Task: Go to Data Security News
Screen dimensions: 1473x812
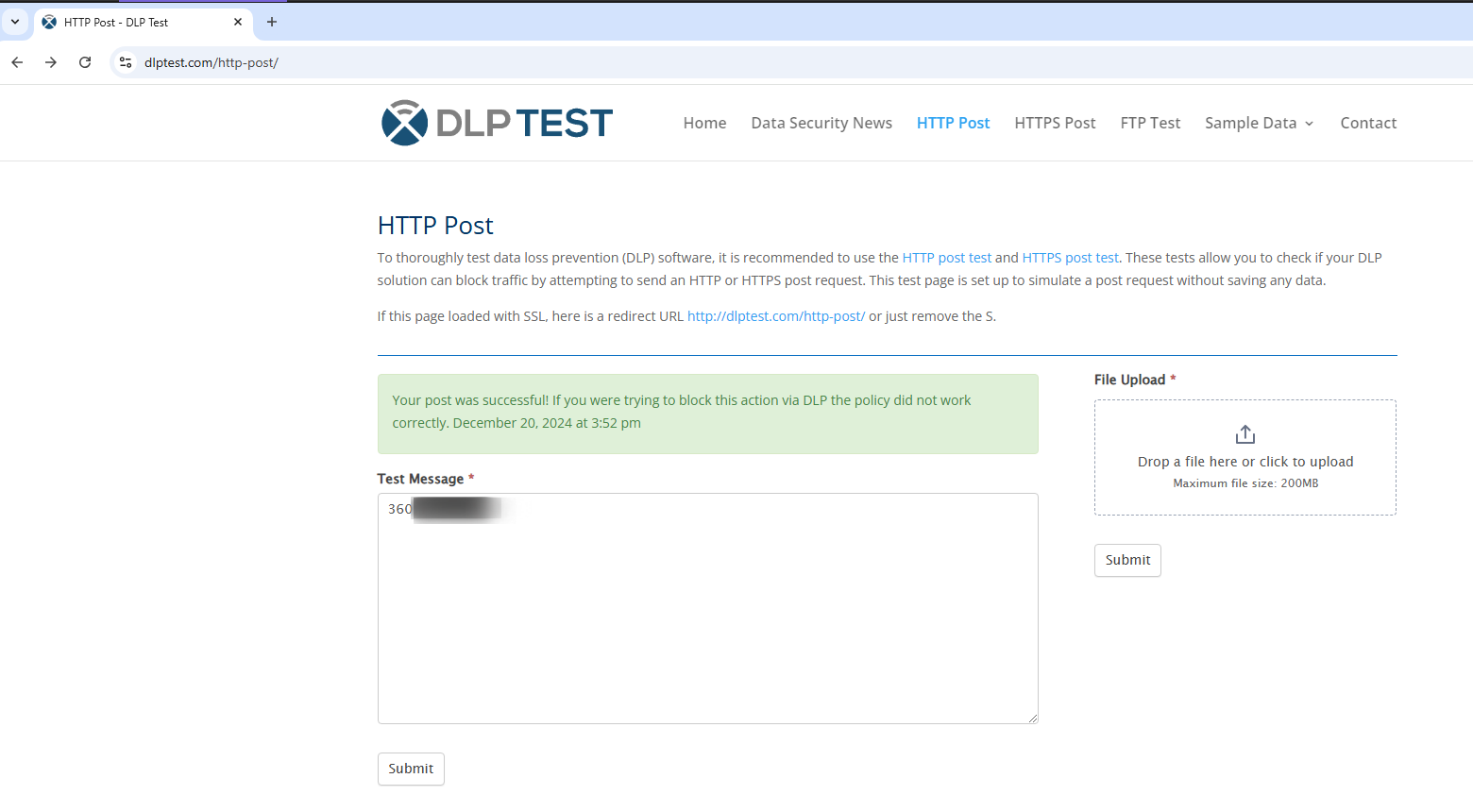Action: pyautogui.click(x=821, y=123)
